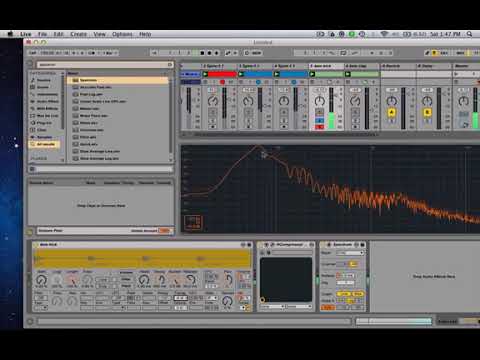Open the Options menu
480x360 pixels.
(122, 34)
